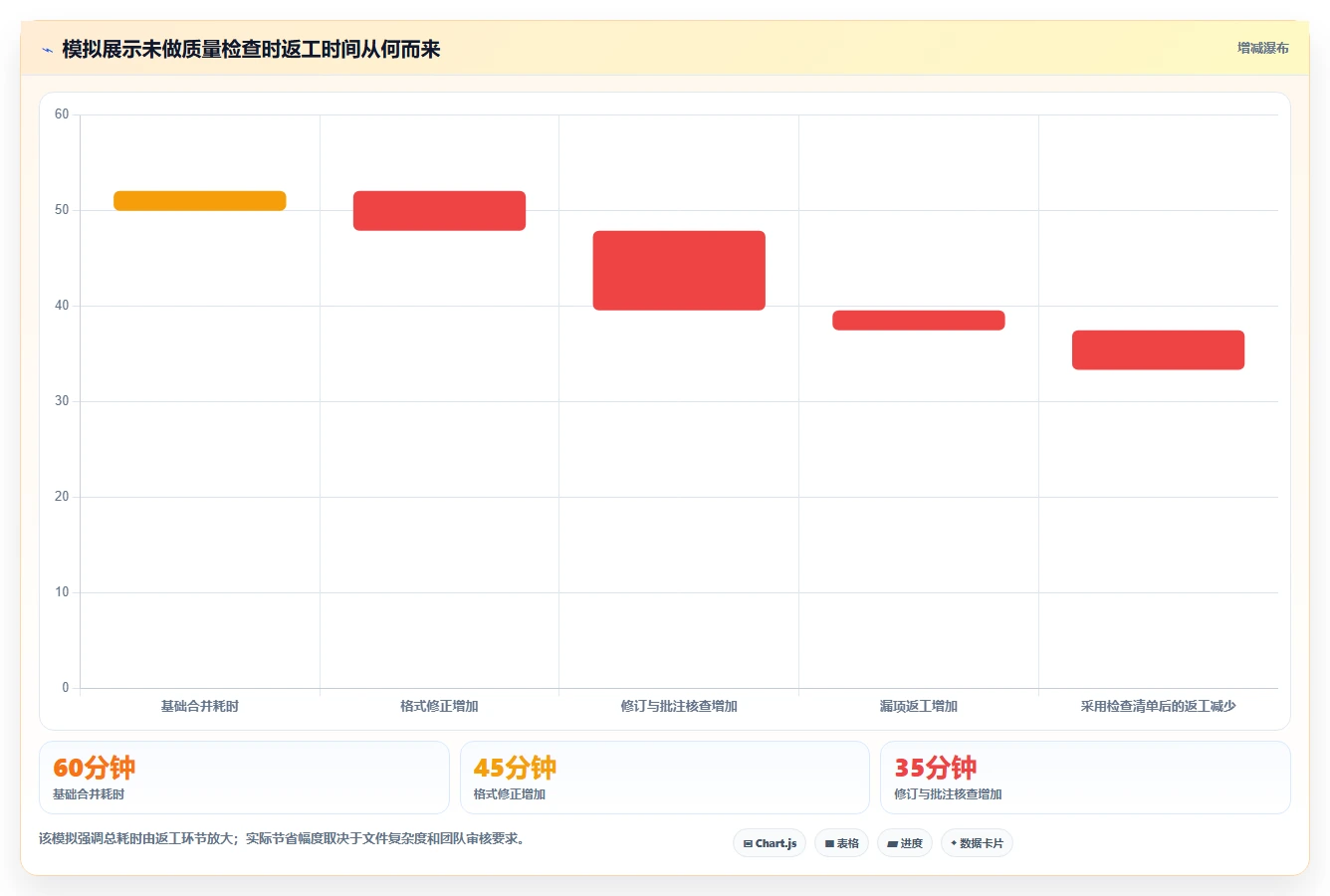1330x896 pixels.
Task: Click the y-axis value 10
Action: point(62,592)
